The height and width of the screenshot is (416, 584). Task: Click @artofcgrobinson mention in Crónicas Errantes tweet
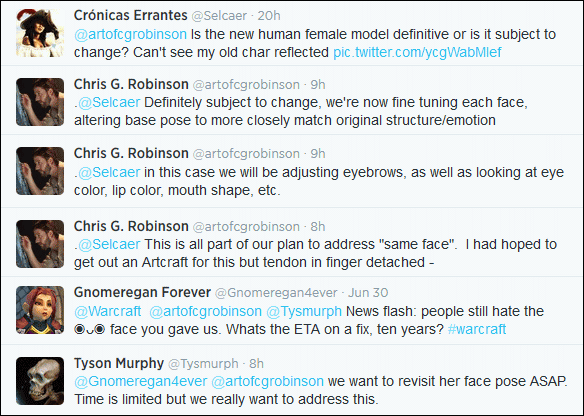point(130,34)
